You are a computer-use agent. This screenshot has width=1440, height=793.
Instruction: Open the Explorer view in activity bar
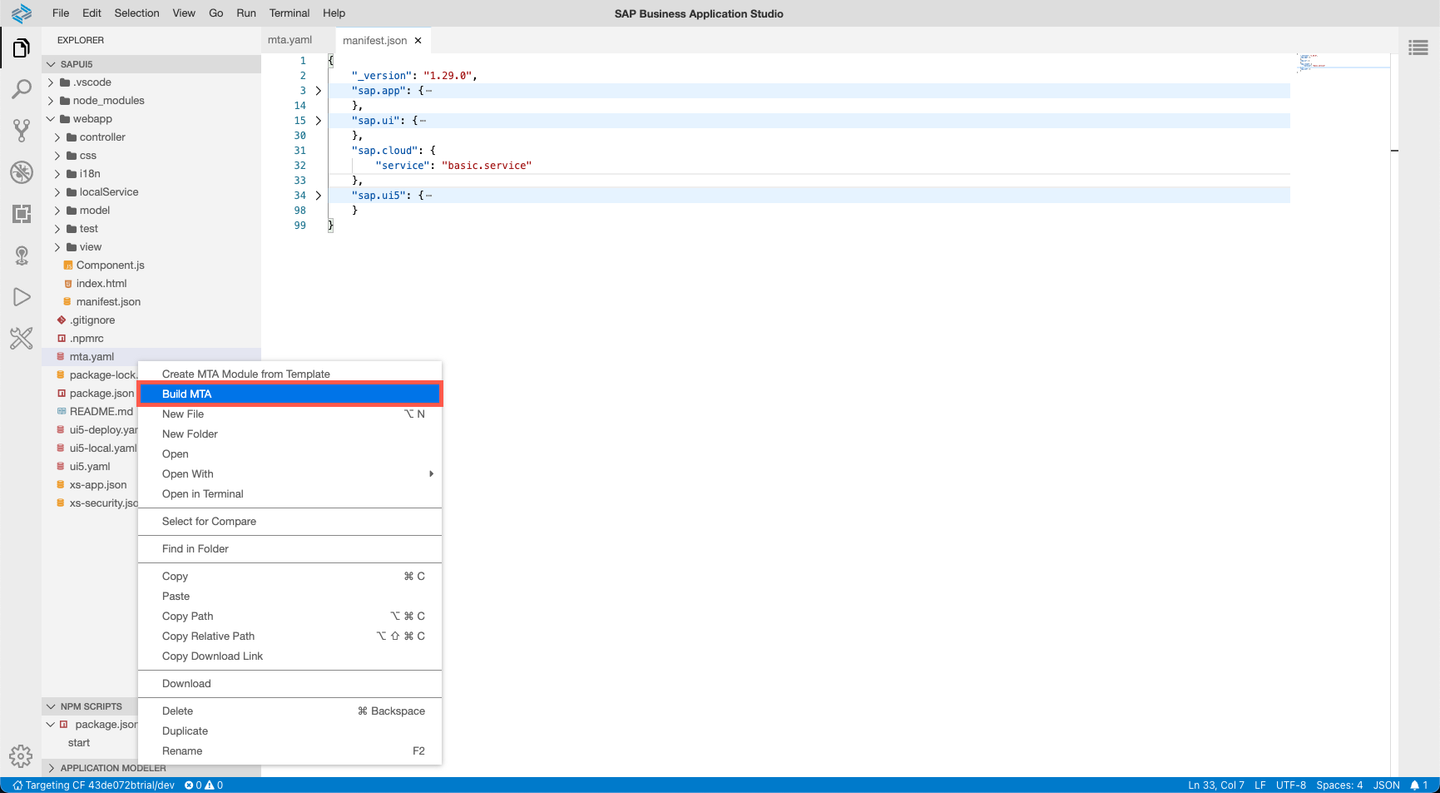[x=21, y=49]
